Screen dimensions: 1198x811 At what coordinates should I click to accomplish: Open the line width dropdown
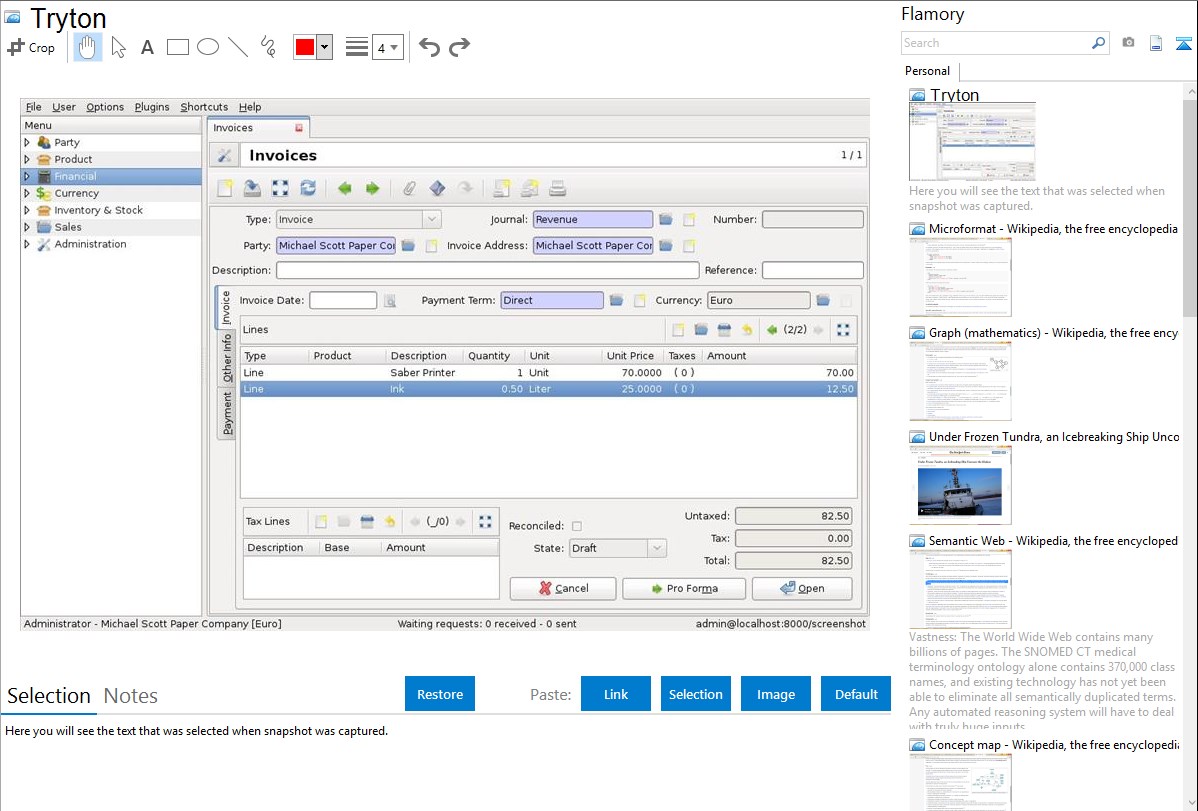pos(387,47)
